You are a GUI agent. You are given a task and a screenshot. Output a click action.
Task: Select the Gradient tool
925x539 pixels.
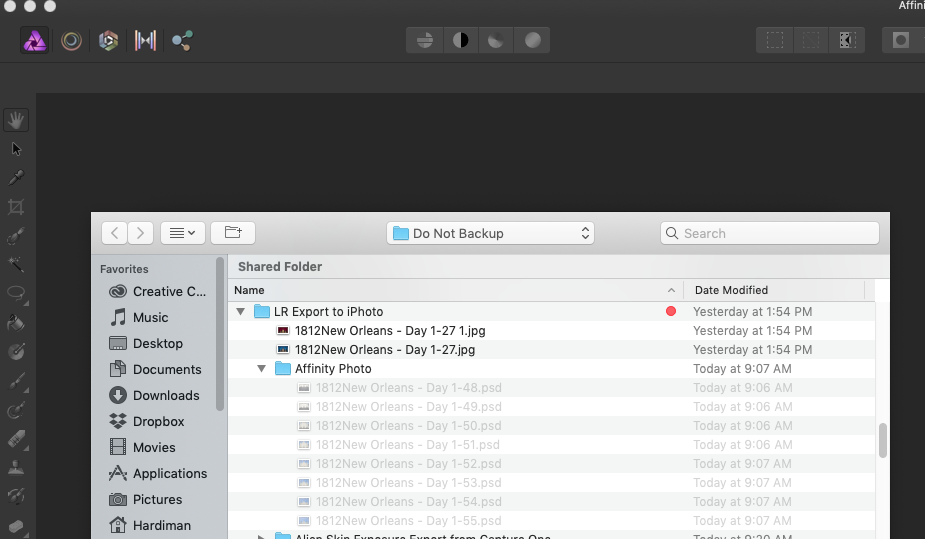(x=16, y=352)
